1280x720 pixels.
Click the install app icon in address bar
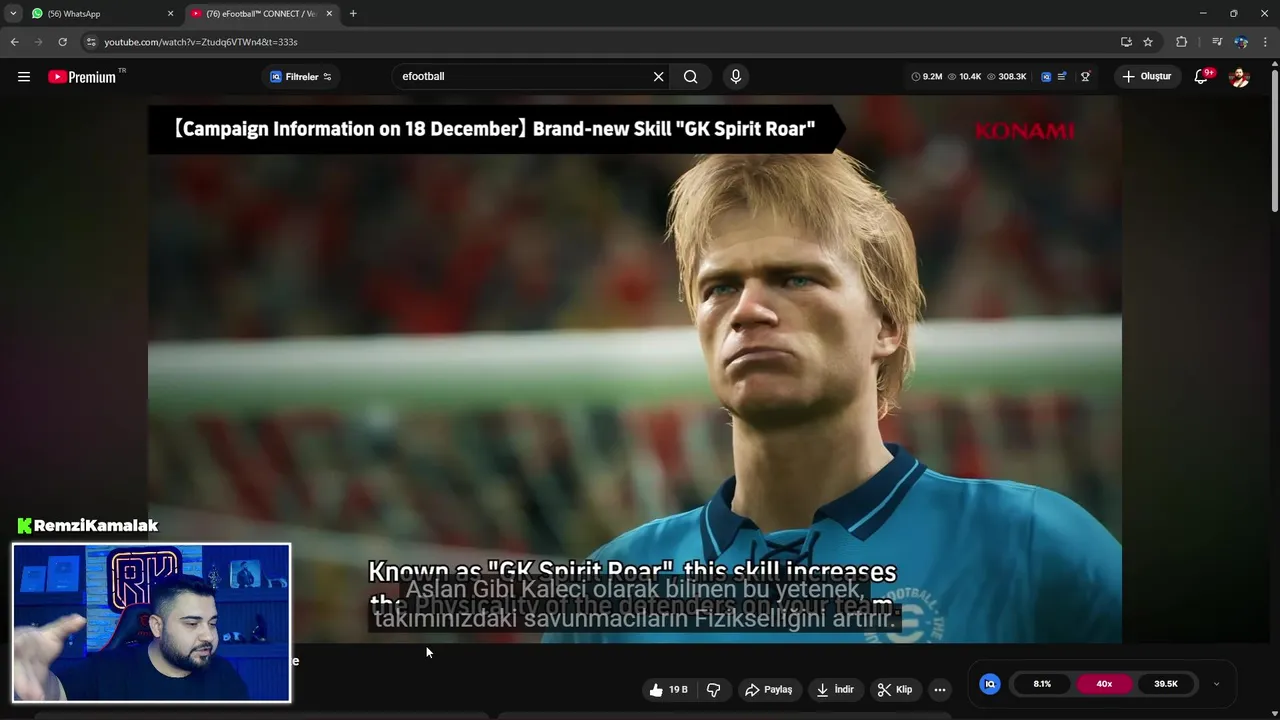pyautogui.click(x=1126, y=42)
